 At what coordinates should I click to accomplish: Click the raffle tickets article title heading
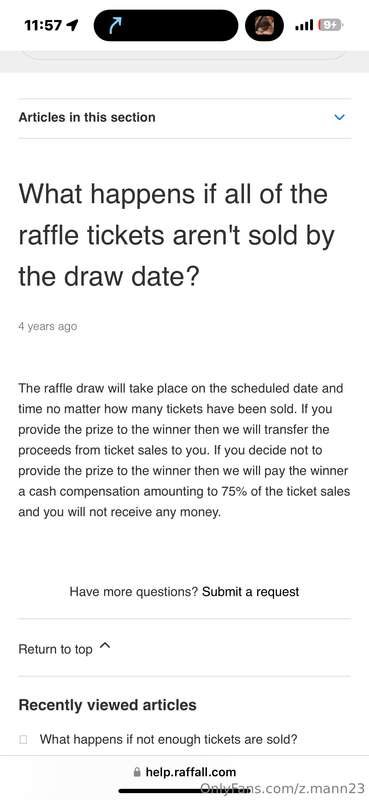point(177,236)
